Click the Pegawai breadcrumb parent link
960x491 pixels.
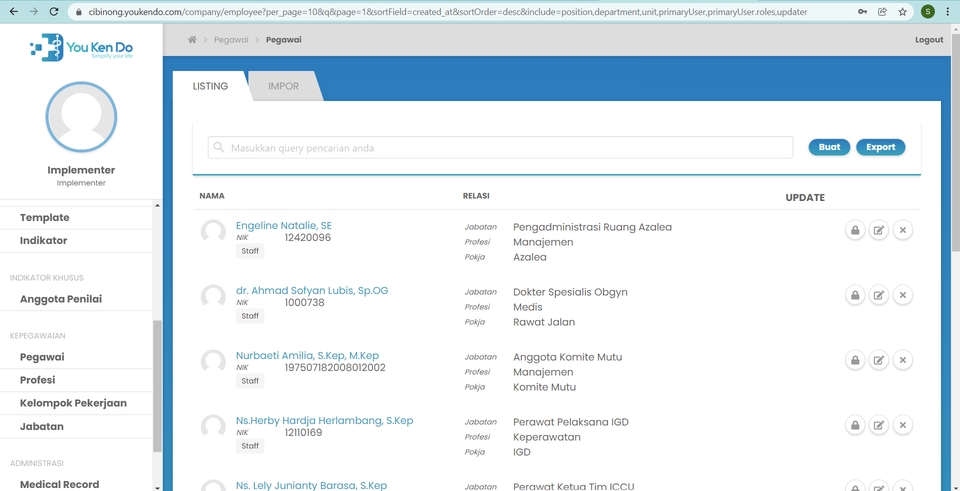point(231,40)
